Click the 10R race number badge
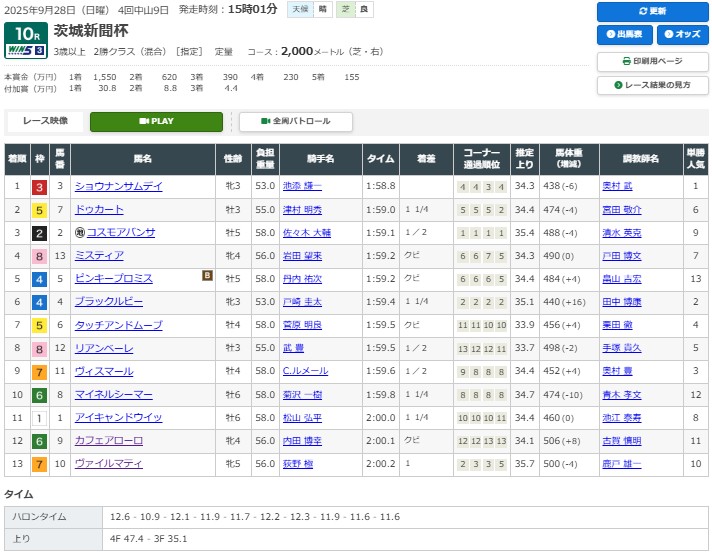712x552 pixels. [26, 33]
